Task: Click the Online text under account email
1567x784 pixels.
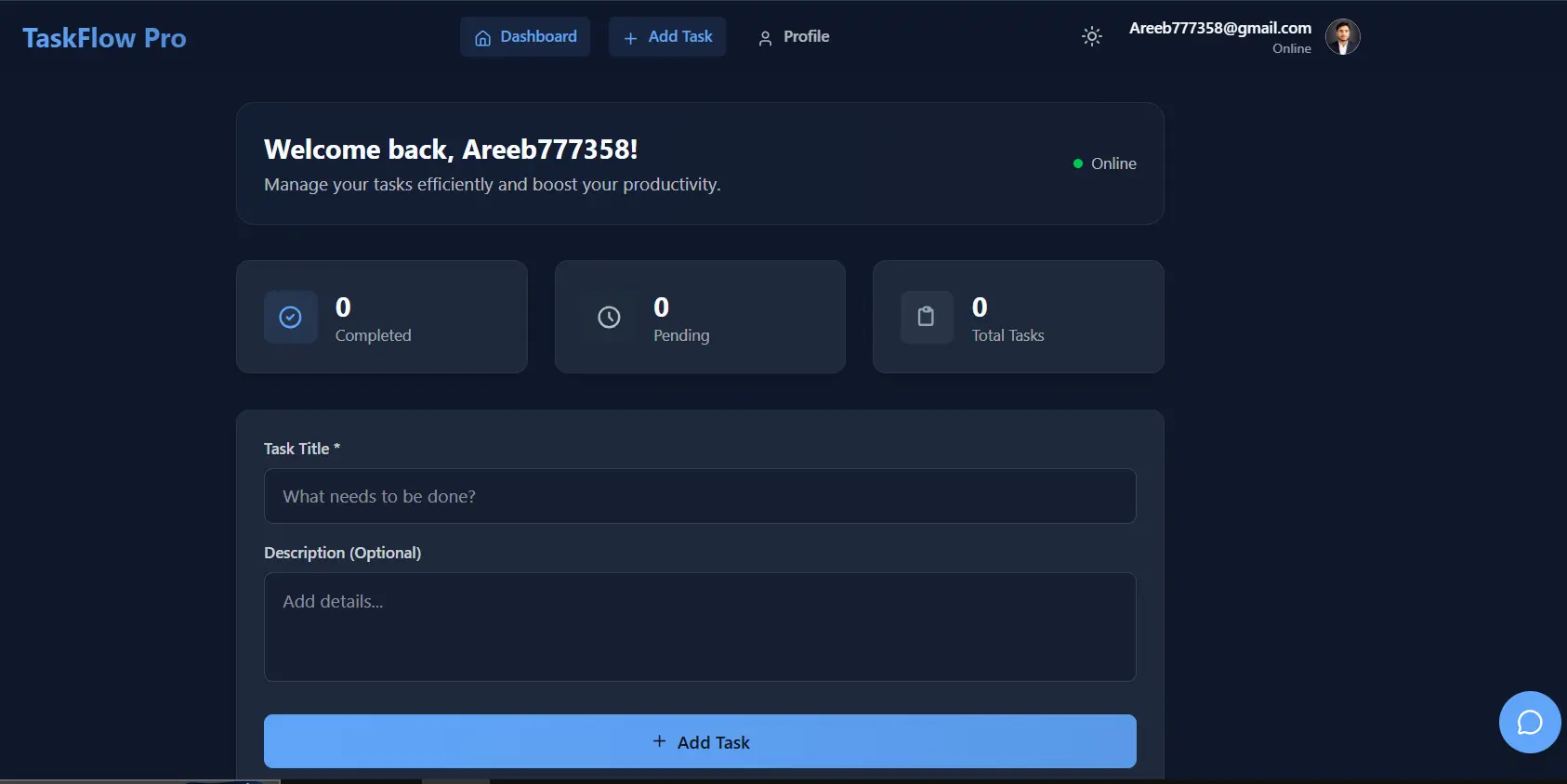Action: pos(1292,48)
